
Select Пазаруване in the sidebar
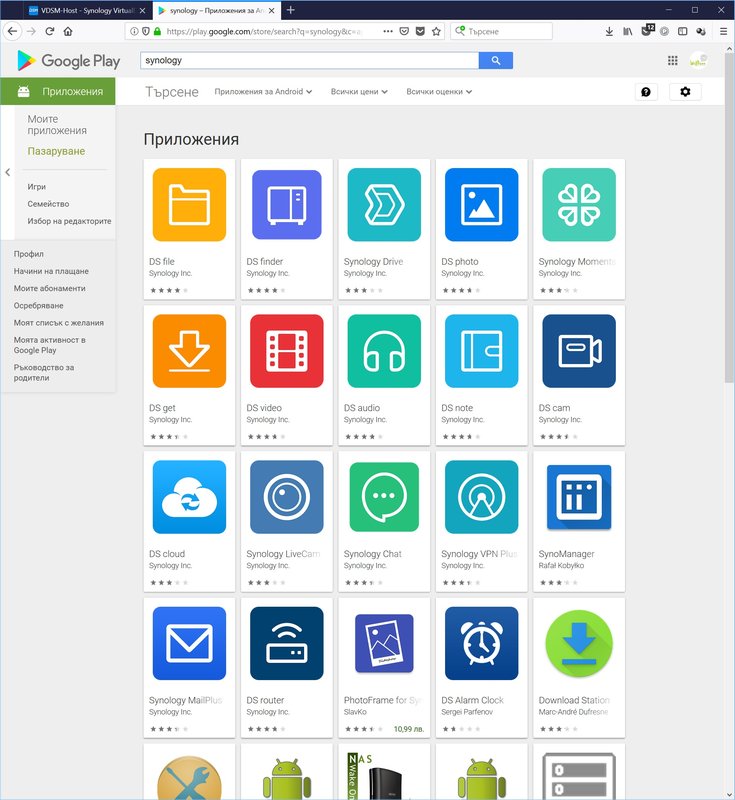[56, 151]
